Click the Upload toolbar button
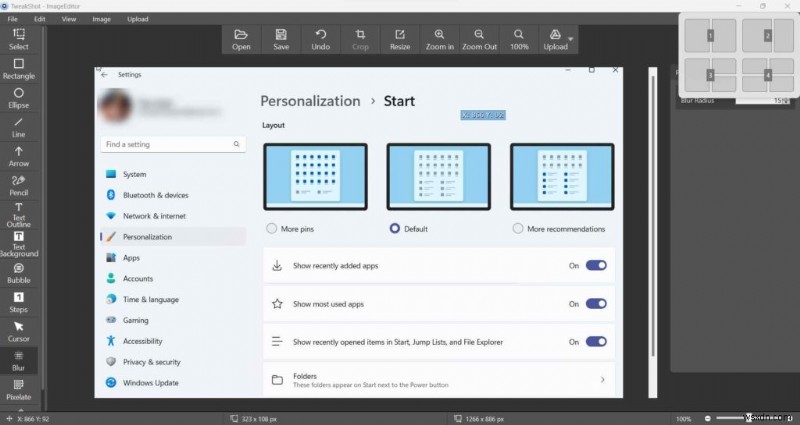The width and height of the screenshot is (800, 425). pos(555,40)
